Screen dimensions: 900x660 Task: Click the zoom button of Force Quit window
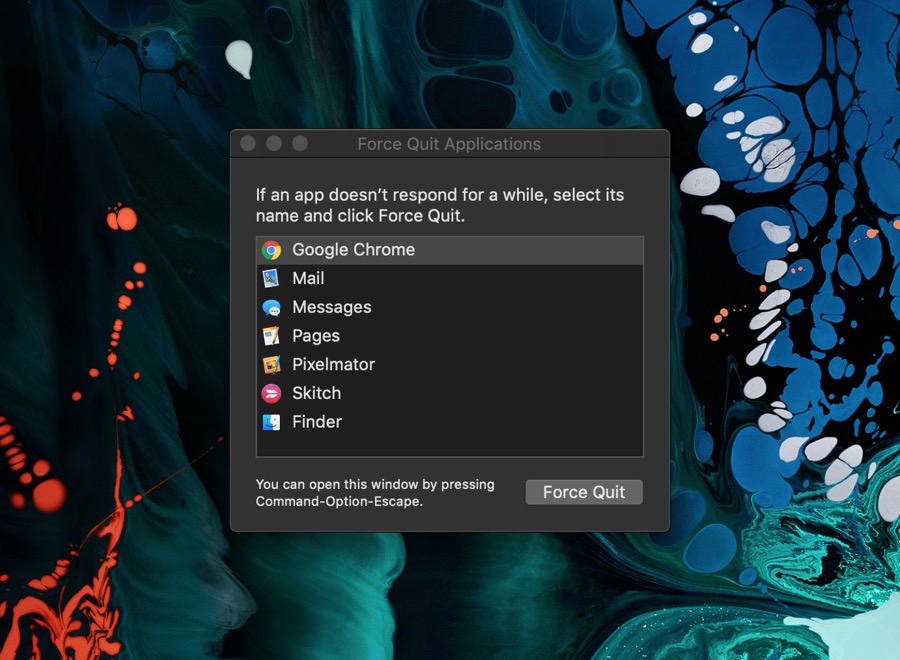[x=300, y=143]
